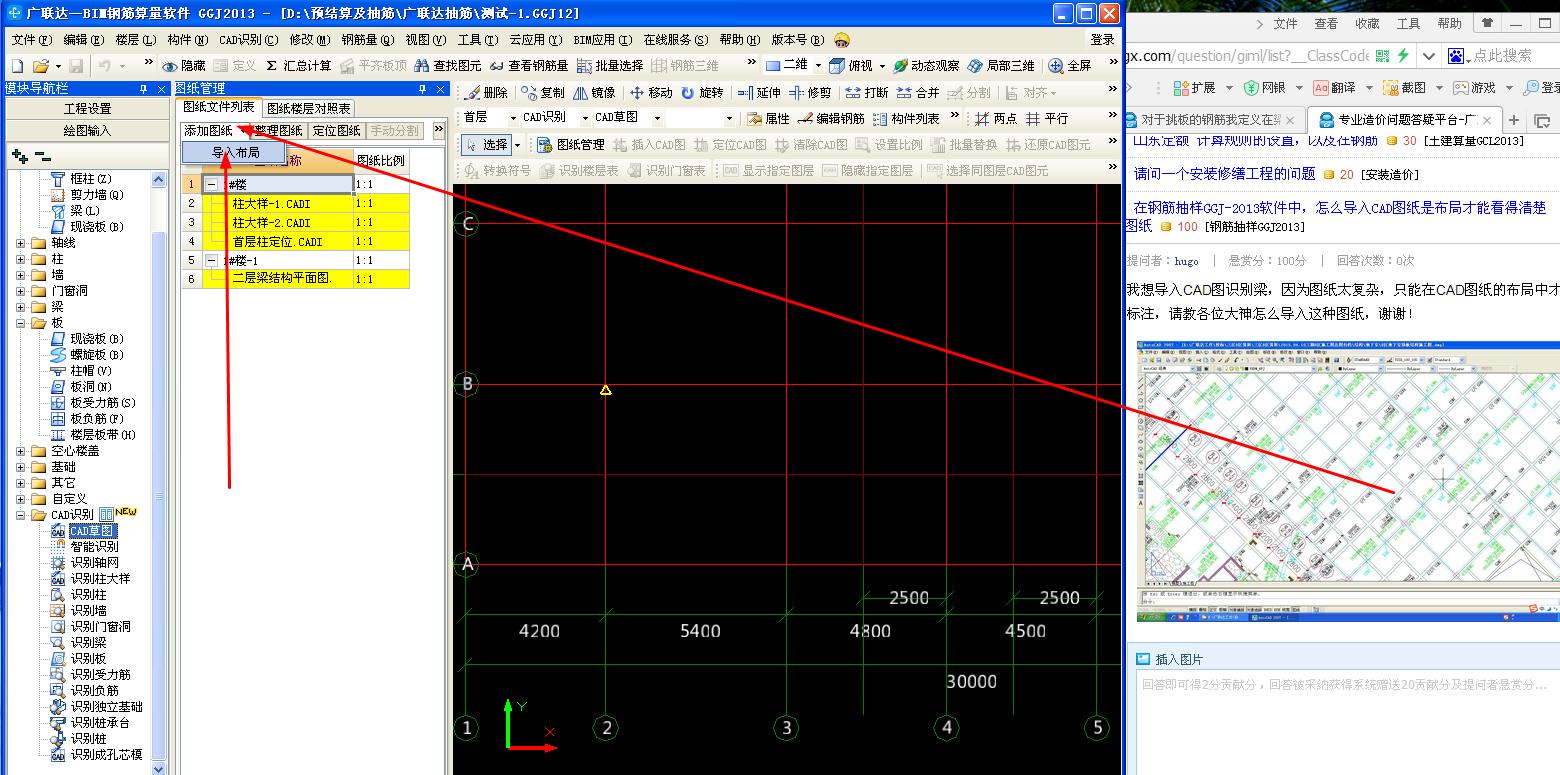Select 两点 two-point axis tool
The width and height of the screenshot is (1560, 775).
click(x=996, y=118)
